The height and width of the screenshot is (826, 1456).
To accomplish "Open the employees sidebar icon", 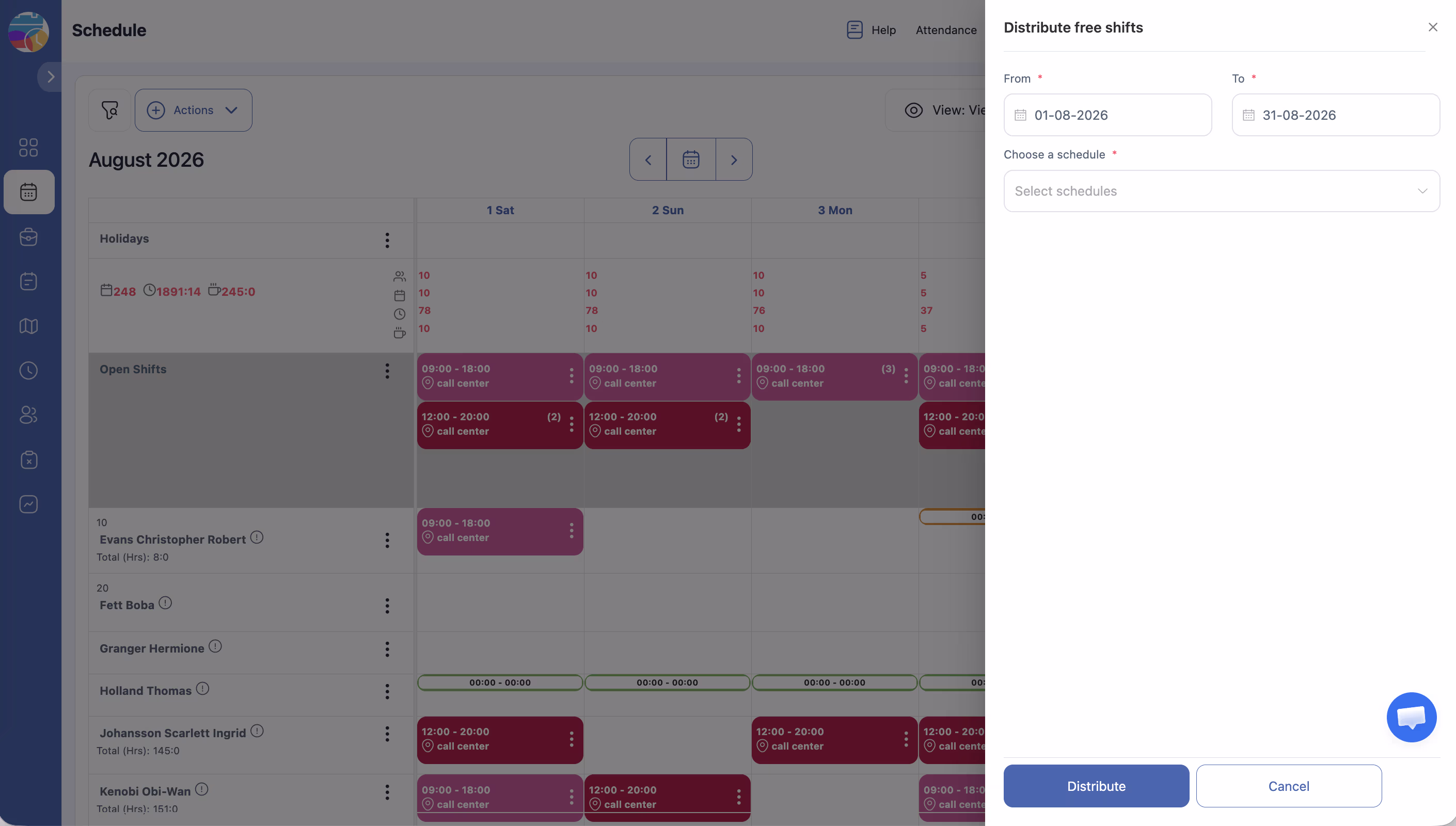I will (x=28, y=415).
